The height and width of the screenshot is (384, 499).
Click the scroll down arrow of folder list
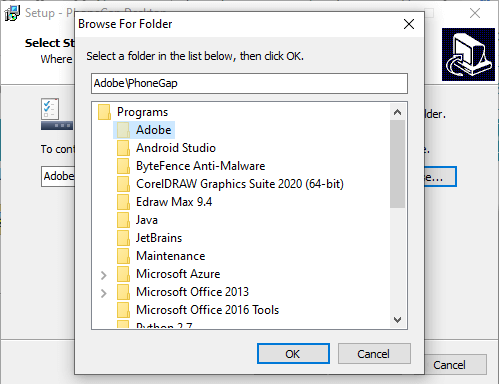pyautogui.click(x=397, y=320)
